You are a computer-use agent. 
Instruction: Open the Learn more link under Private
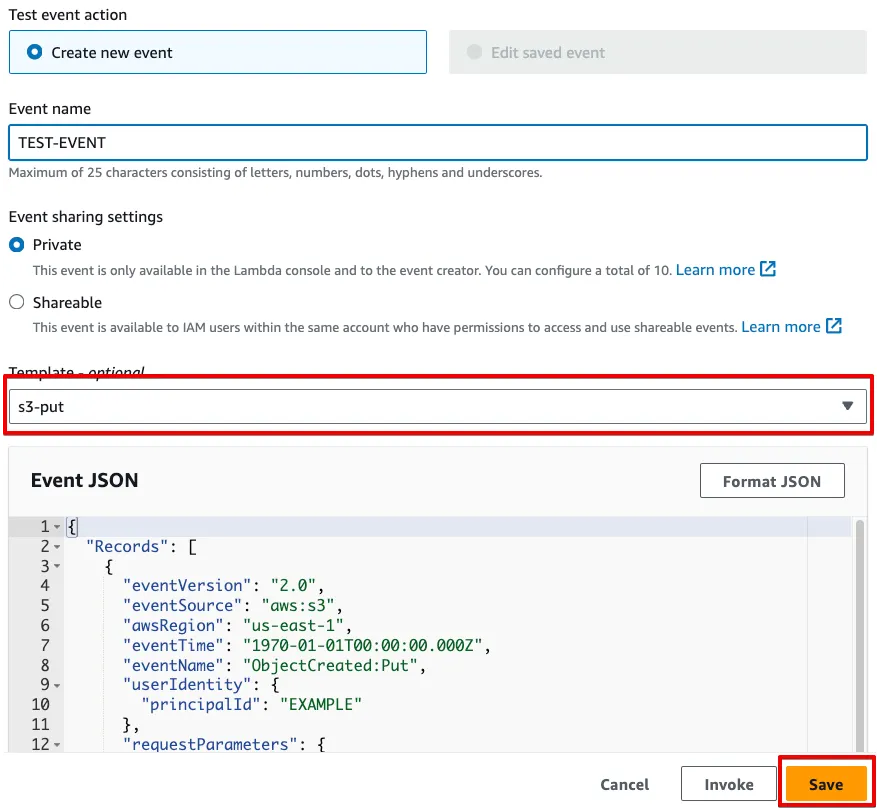click(x=715, y=270)
